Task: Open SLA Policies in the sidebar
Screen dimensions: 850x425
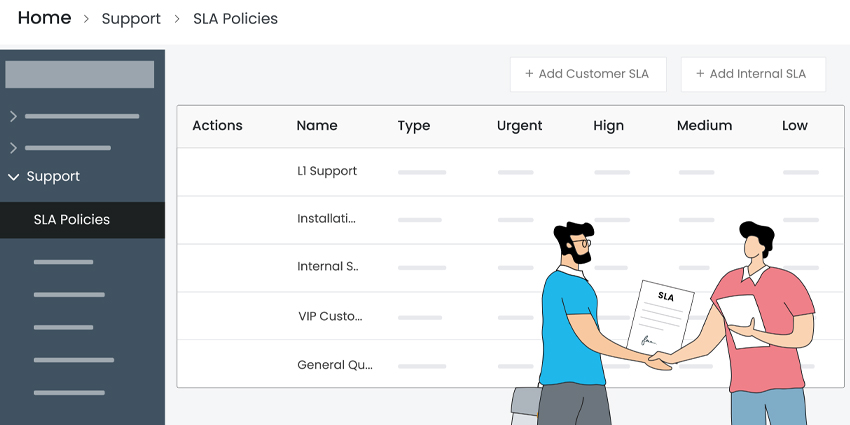Action: coord(72,220)
